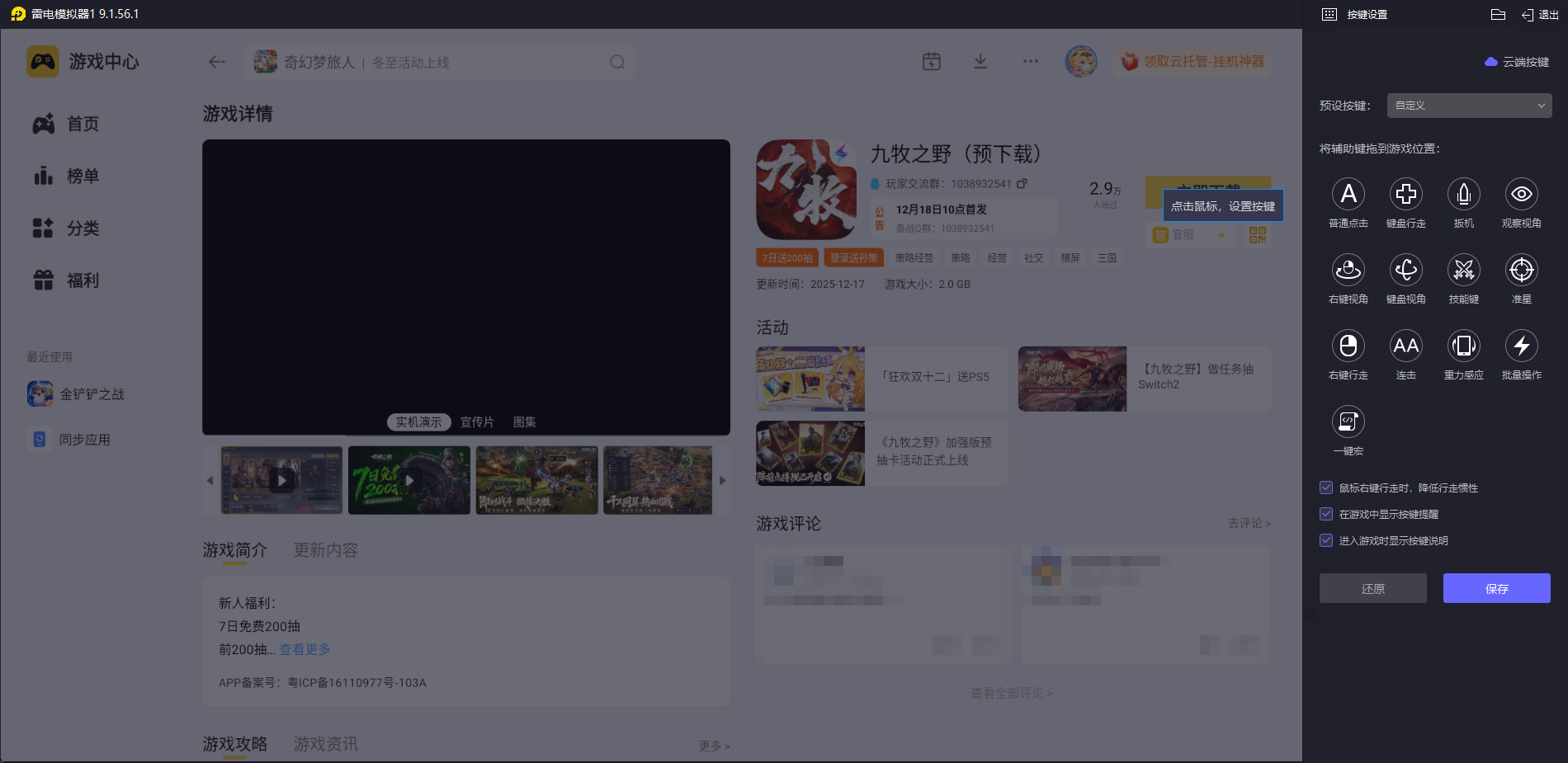Switch to the 游戏资讯 tab

pyautogui.click(x=326, y=744)
